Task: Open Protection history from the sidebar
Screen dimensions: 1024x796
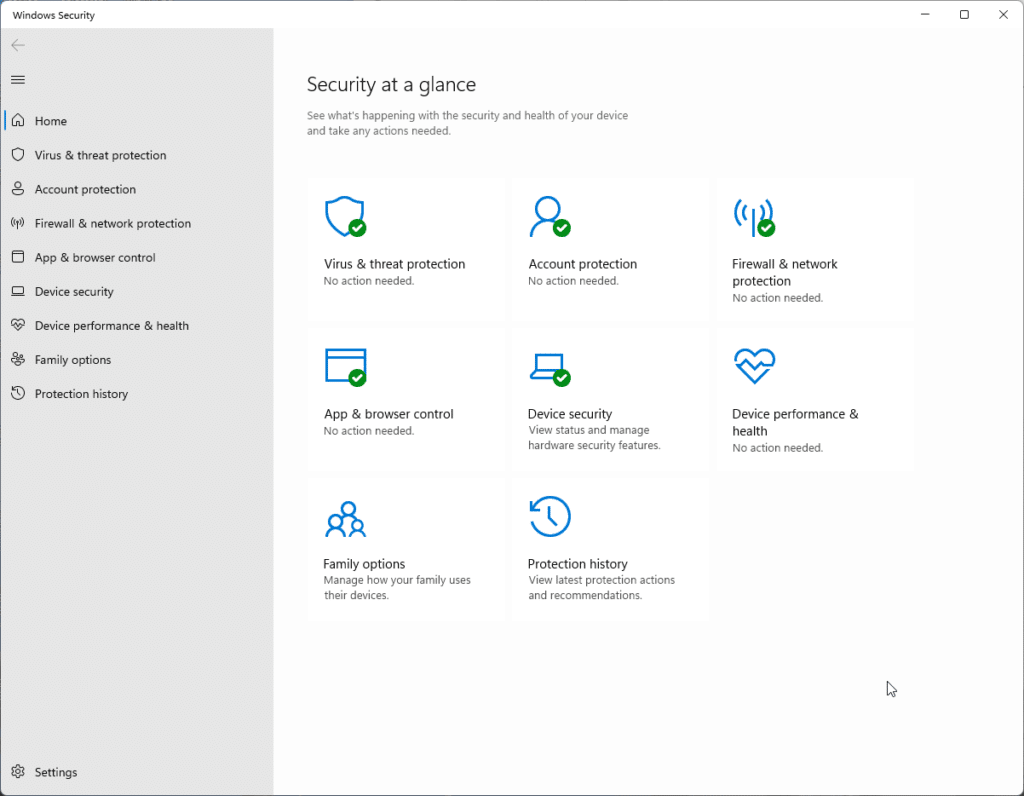Action: [x=82, y=393]
